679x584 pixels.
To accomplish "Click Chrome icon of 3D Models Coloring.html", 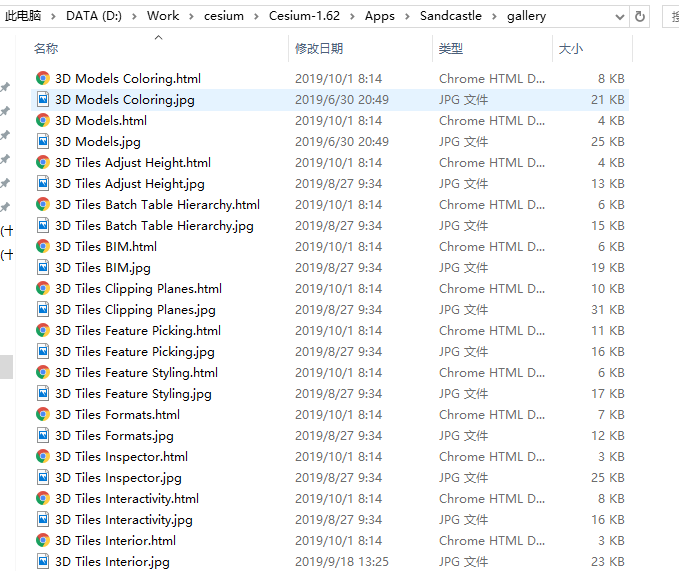I will tap(42, 78).
